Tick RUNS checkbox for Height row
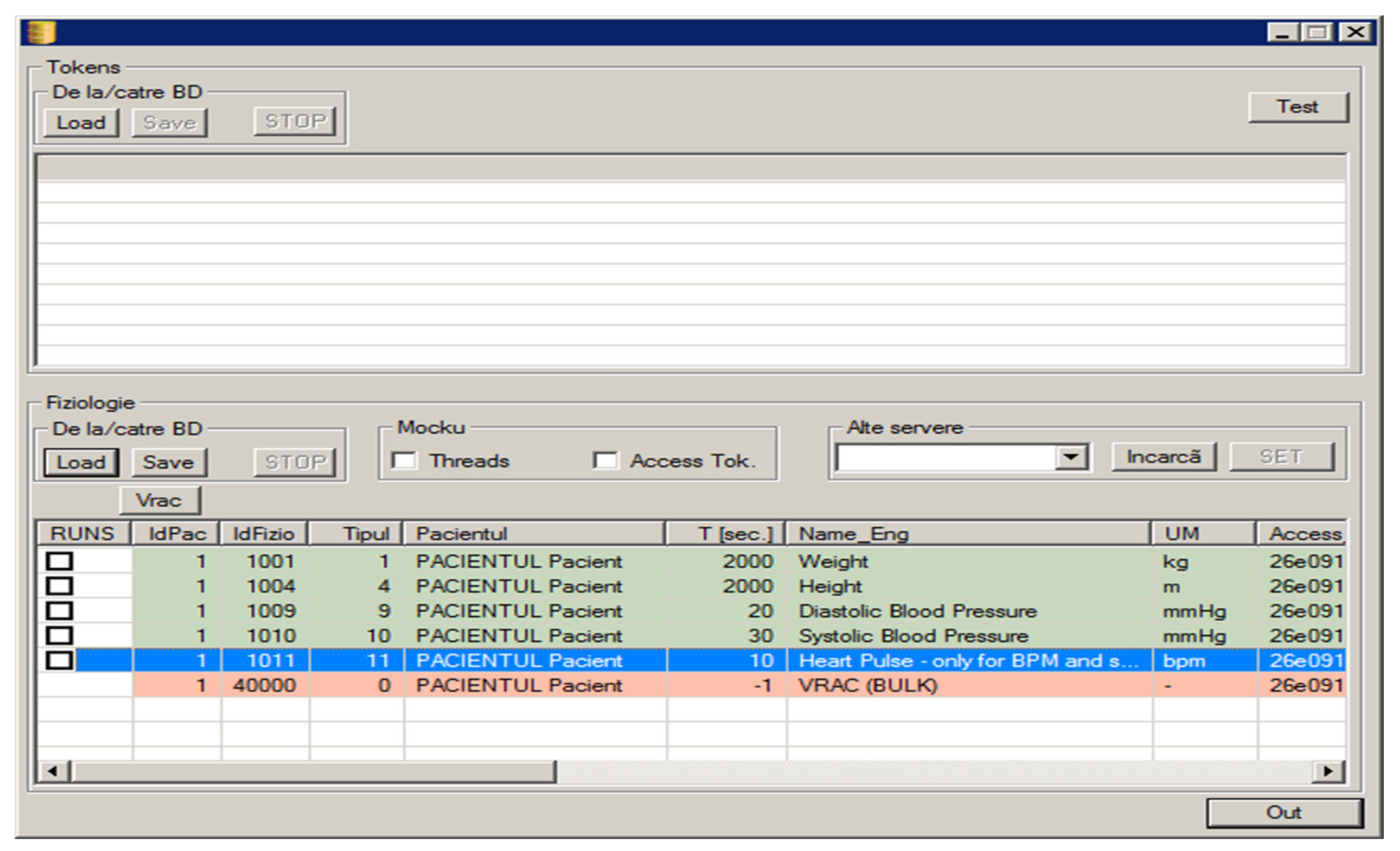 coord(60,585)
